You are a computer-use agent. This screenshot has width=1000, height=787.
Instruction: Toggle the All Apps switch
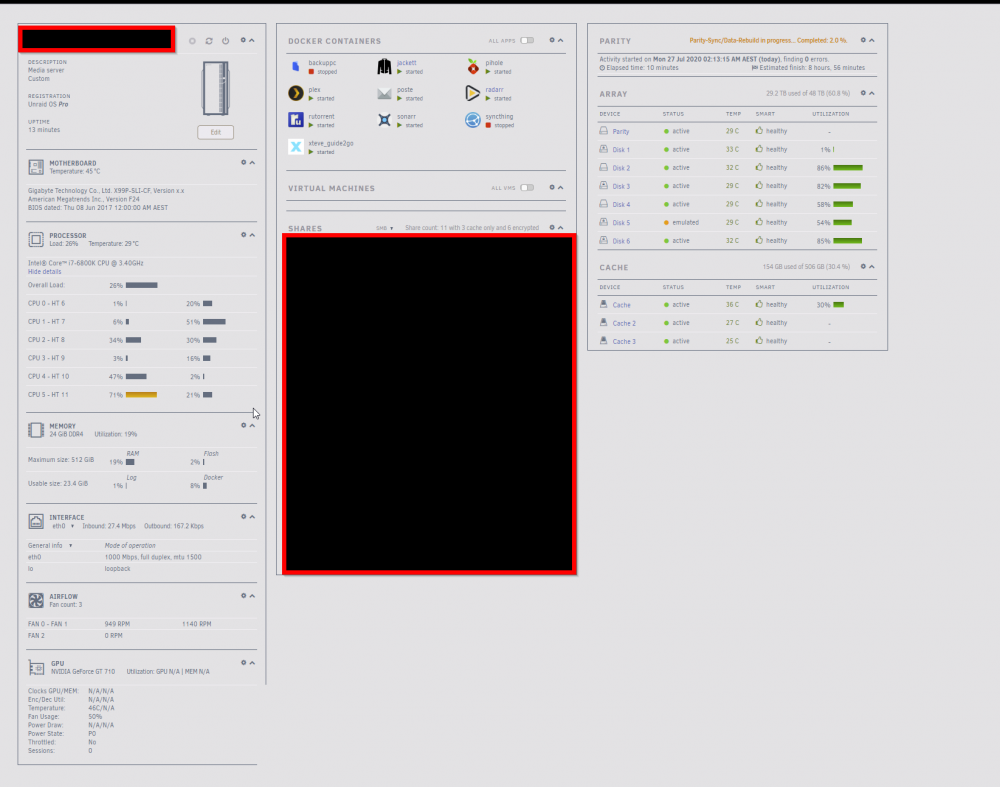pos(527,40)
